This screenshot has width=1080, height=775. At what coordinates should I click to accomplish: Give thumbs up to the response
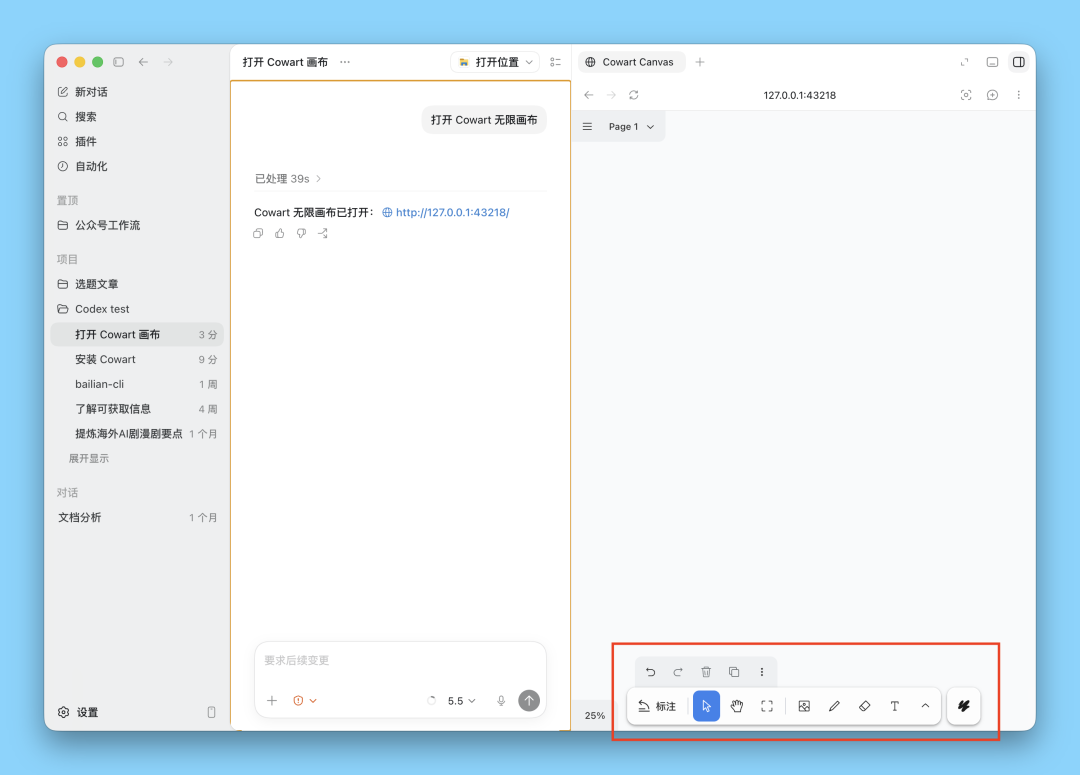coord(280,234)
